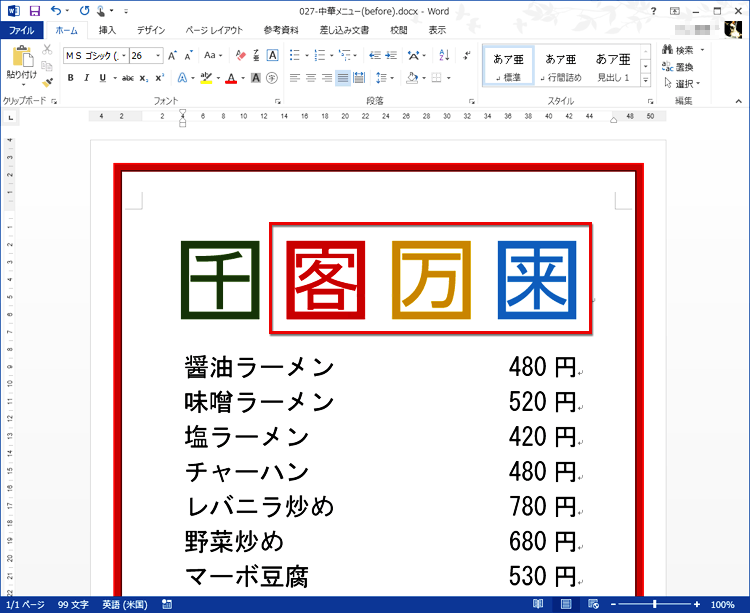
Task: Expand underline style options
Action: [115, 78]
